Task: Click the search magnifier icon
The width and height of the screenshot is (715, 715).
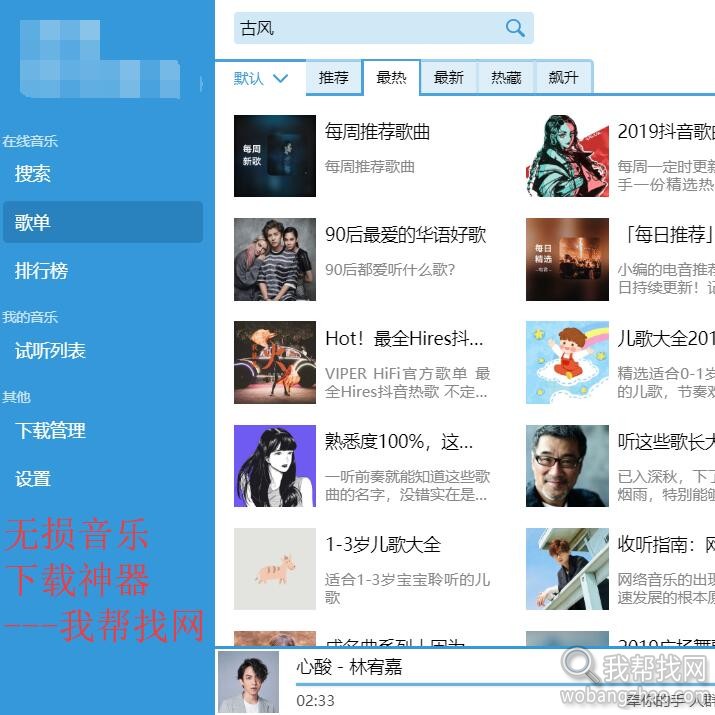Action: click(x=515, y=28)
